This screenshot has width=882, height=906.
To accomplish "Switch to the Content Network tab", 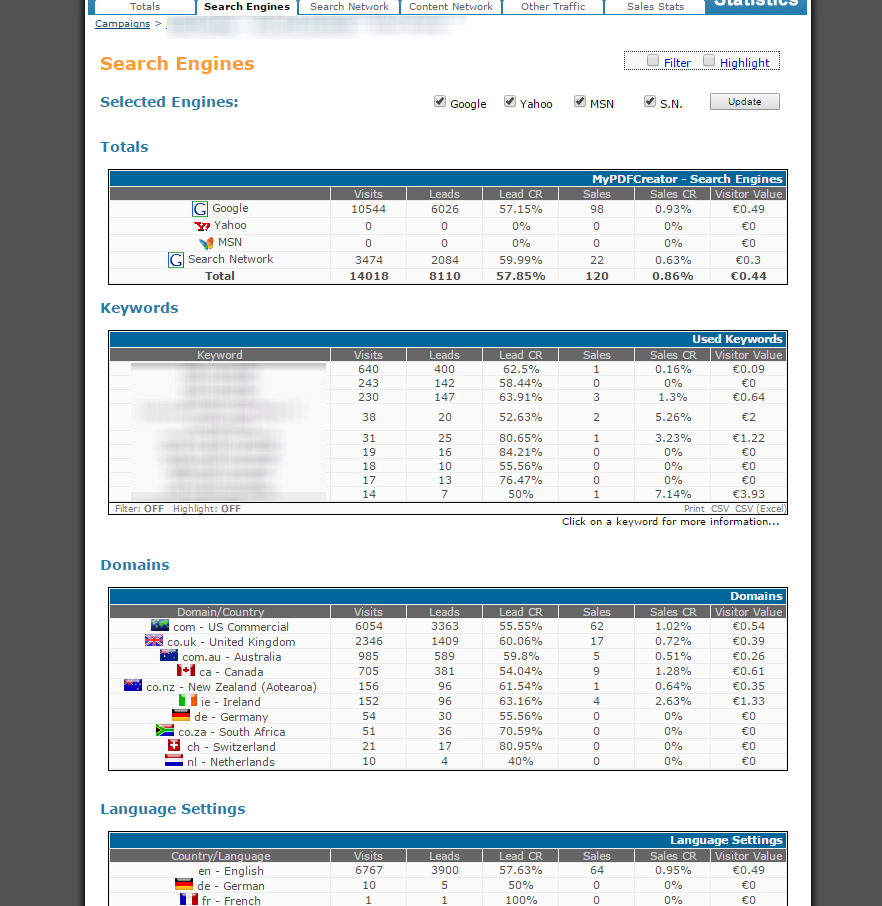I will tap(450, 7).
